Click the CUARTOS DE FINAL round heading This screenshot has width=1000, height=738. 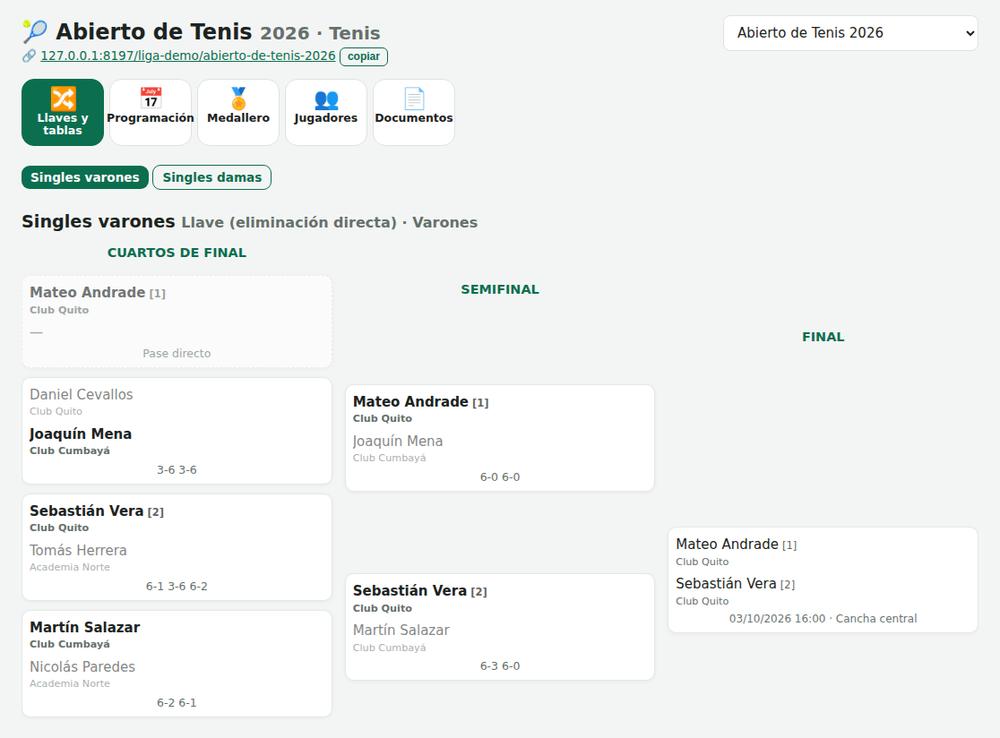[177, 253]
